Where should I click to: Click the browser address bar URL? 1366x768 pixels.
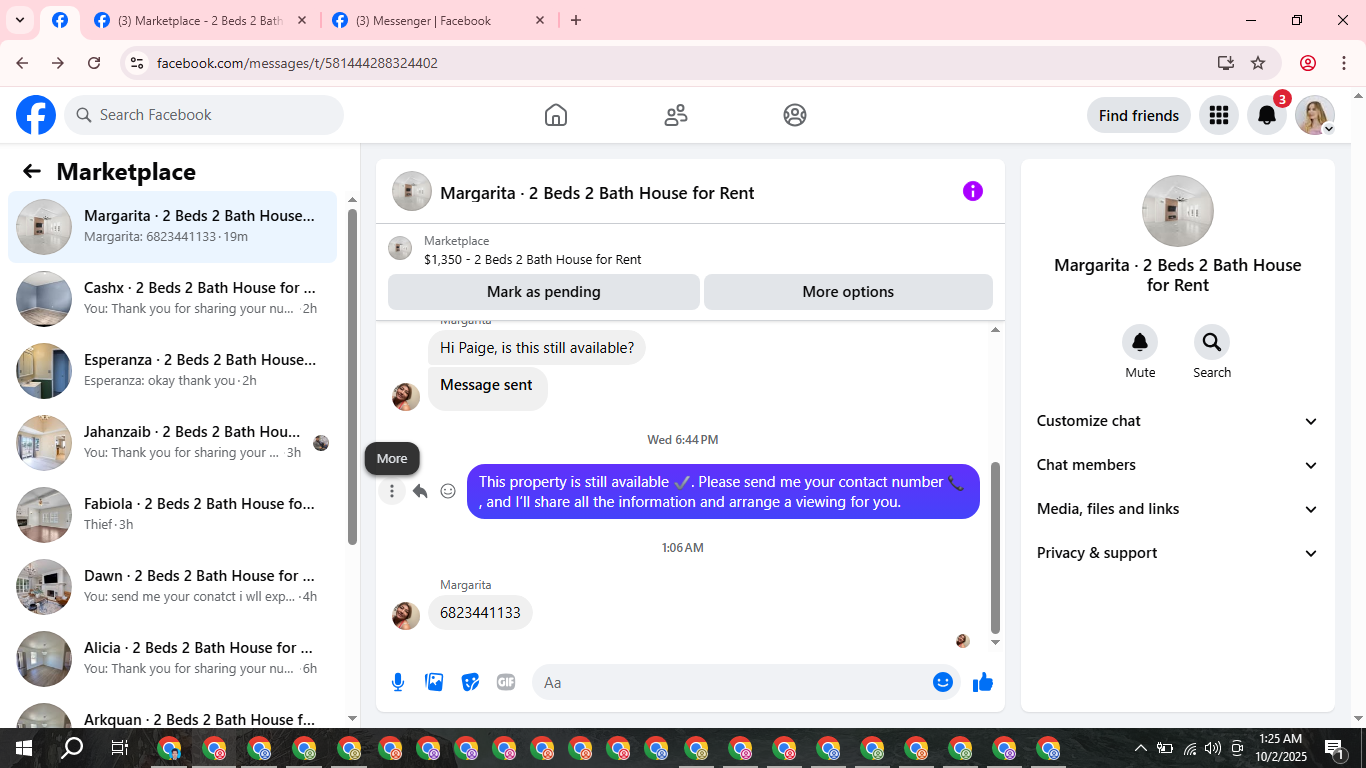pos(297,63)
